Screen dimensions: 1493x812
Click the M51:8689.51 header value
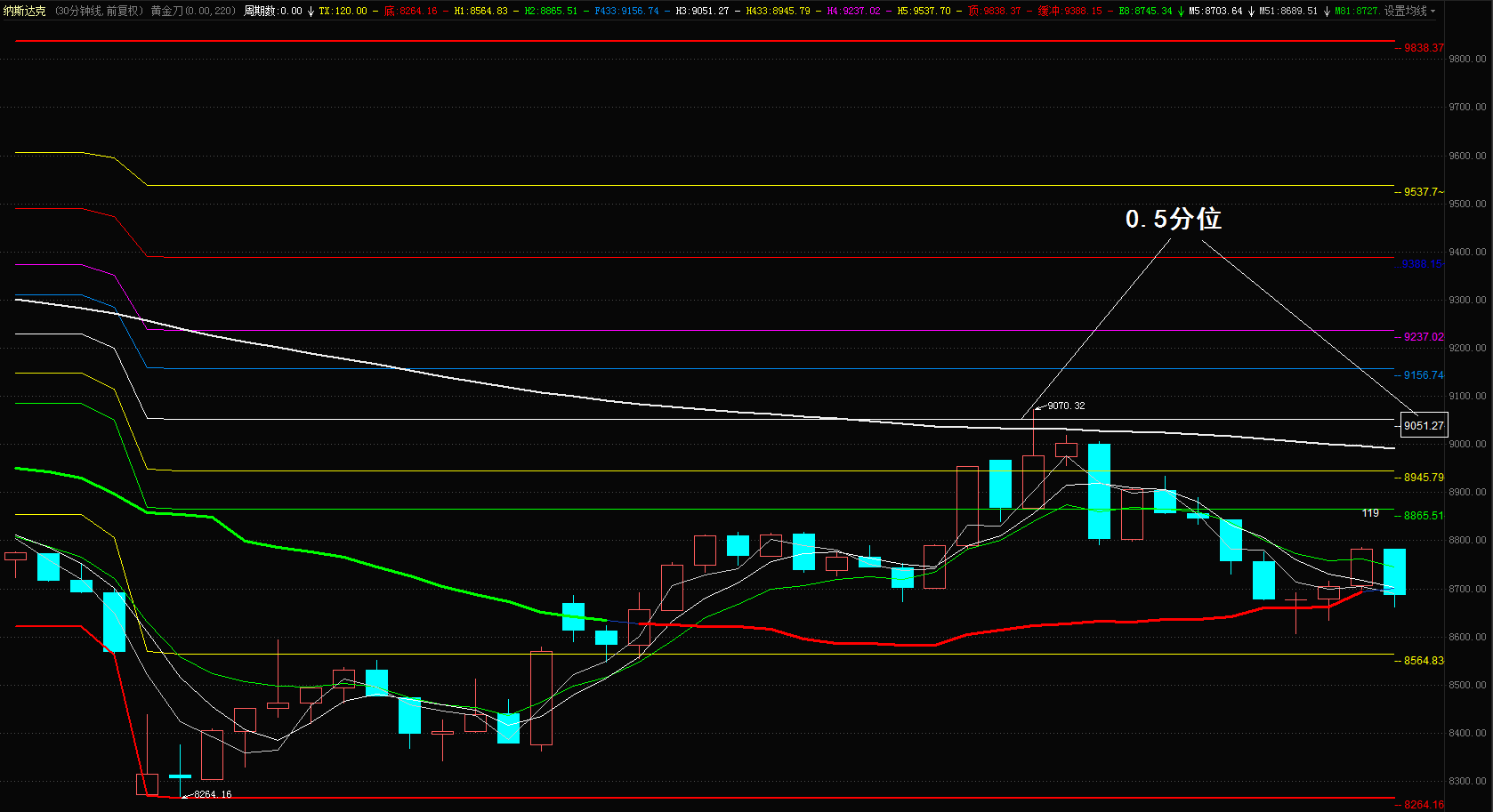coord(1288,11)
